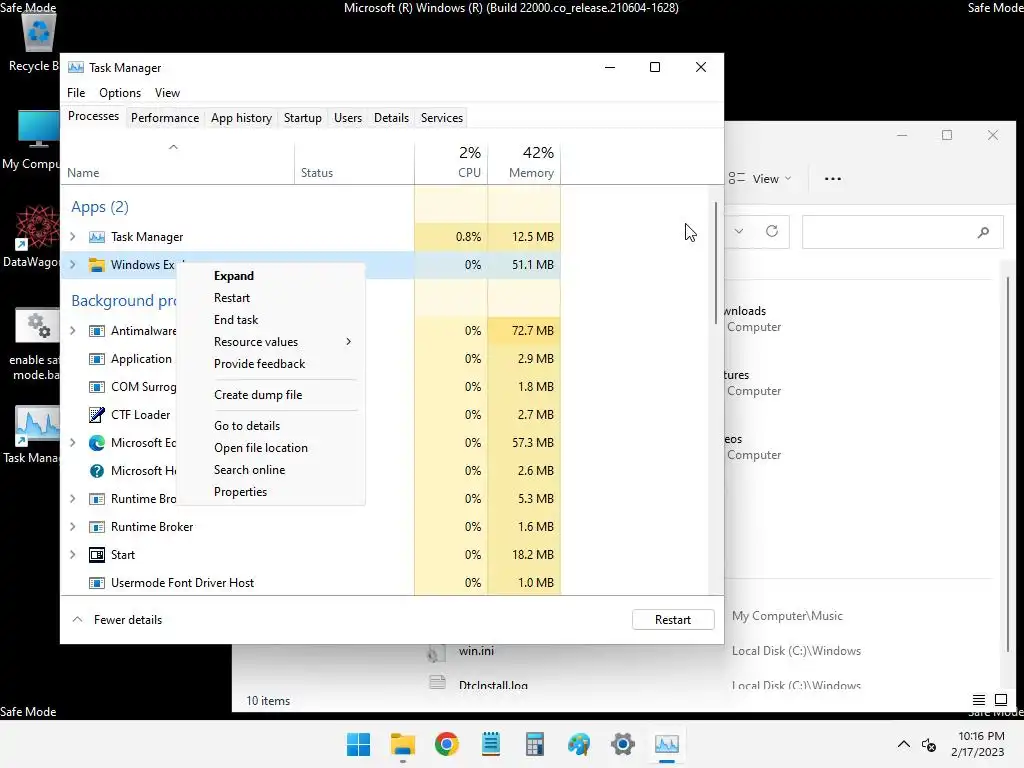Image resolution: width=1024 pixels, height=768 pixels.
Task: Open the Services tab
Action: (x=441, y=118)
